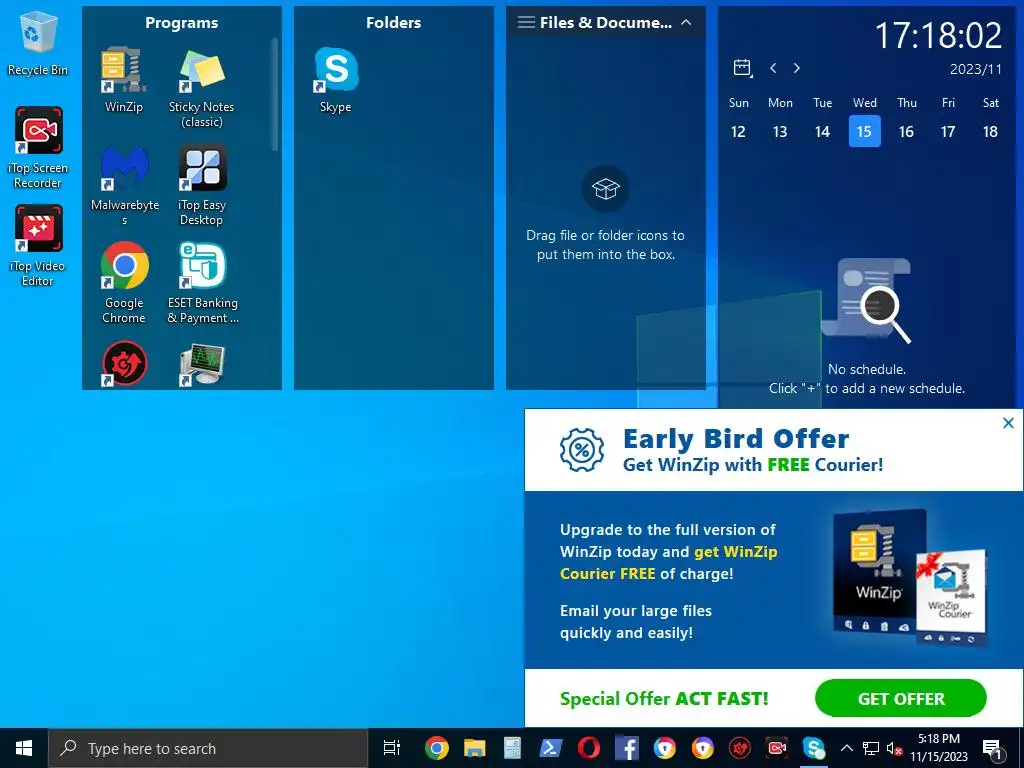This screenshot has width=1024, height=768.
Task: Open the muted volume tray icon
Action: click(x=894, y=748)
